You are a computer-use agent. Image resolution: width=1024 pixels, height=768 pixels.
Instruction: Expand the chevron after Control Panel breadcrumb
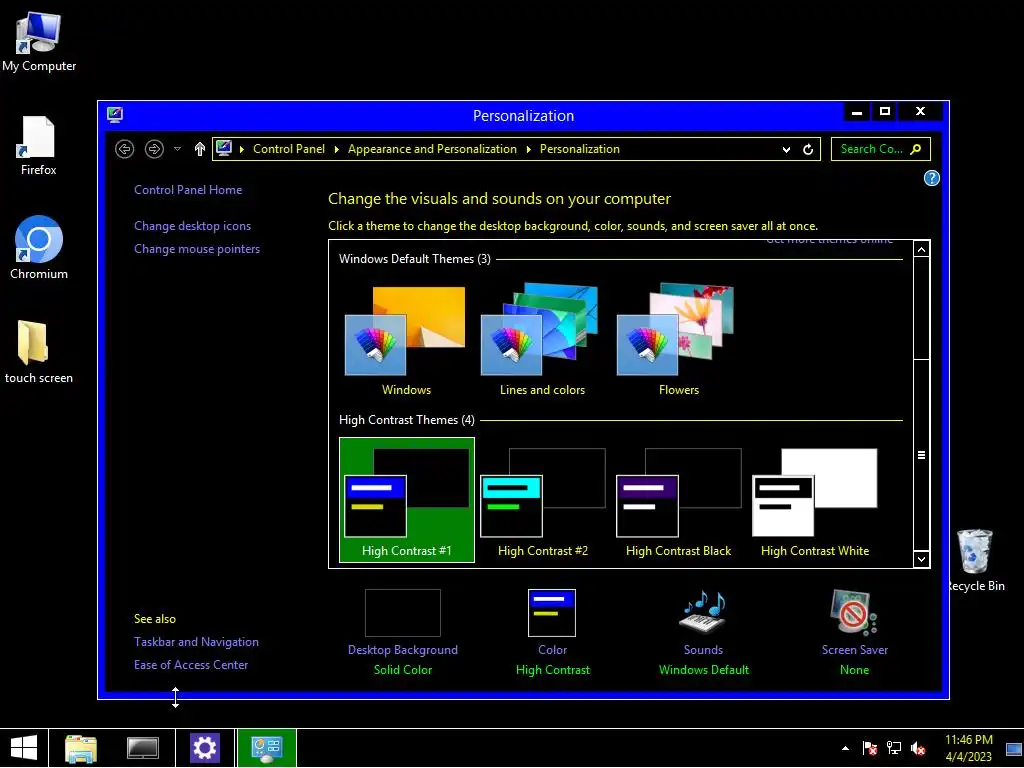pyautogui.click(x=336, y=150)
